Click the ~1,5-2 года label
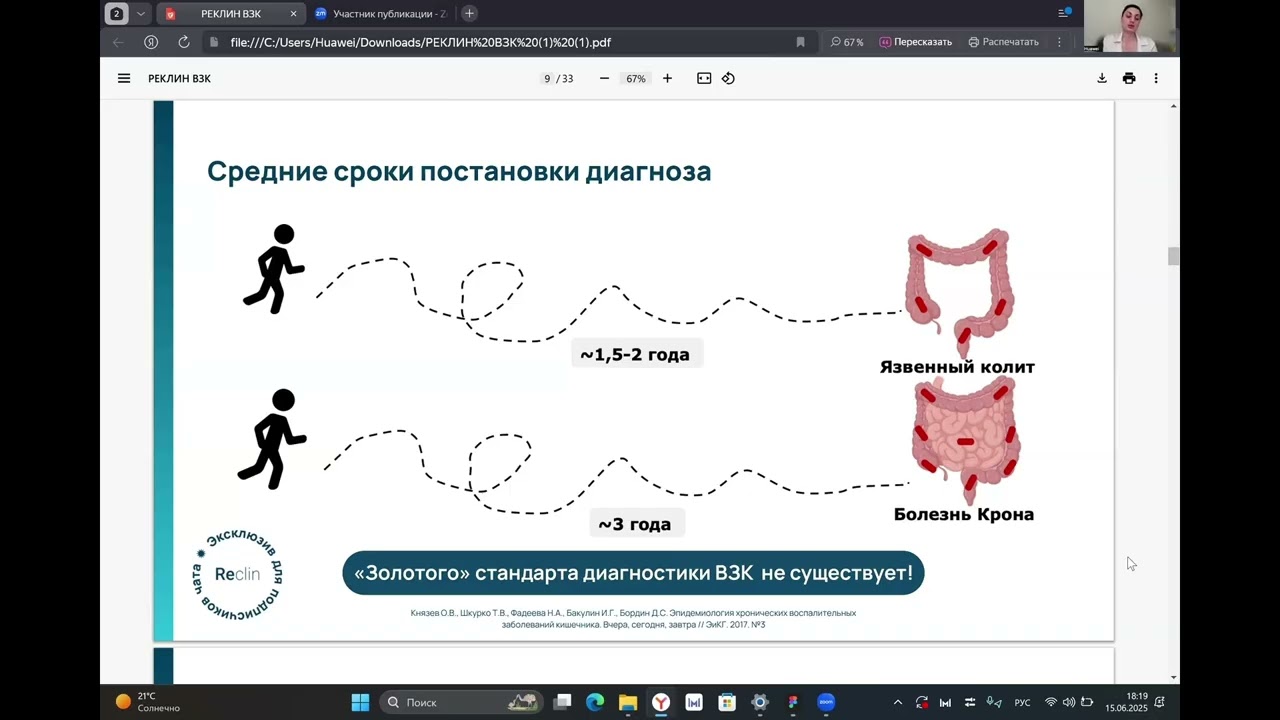The height and width of the screenshot is (720, 1280). pos(635,354)
